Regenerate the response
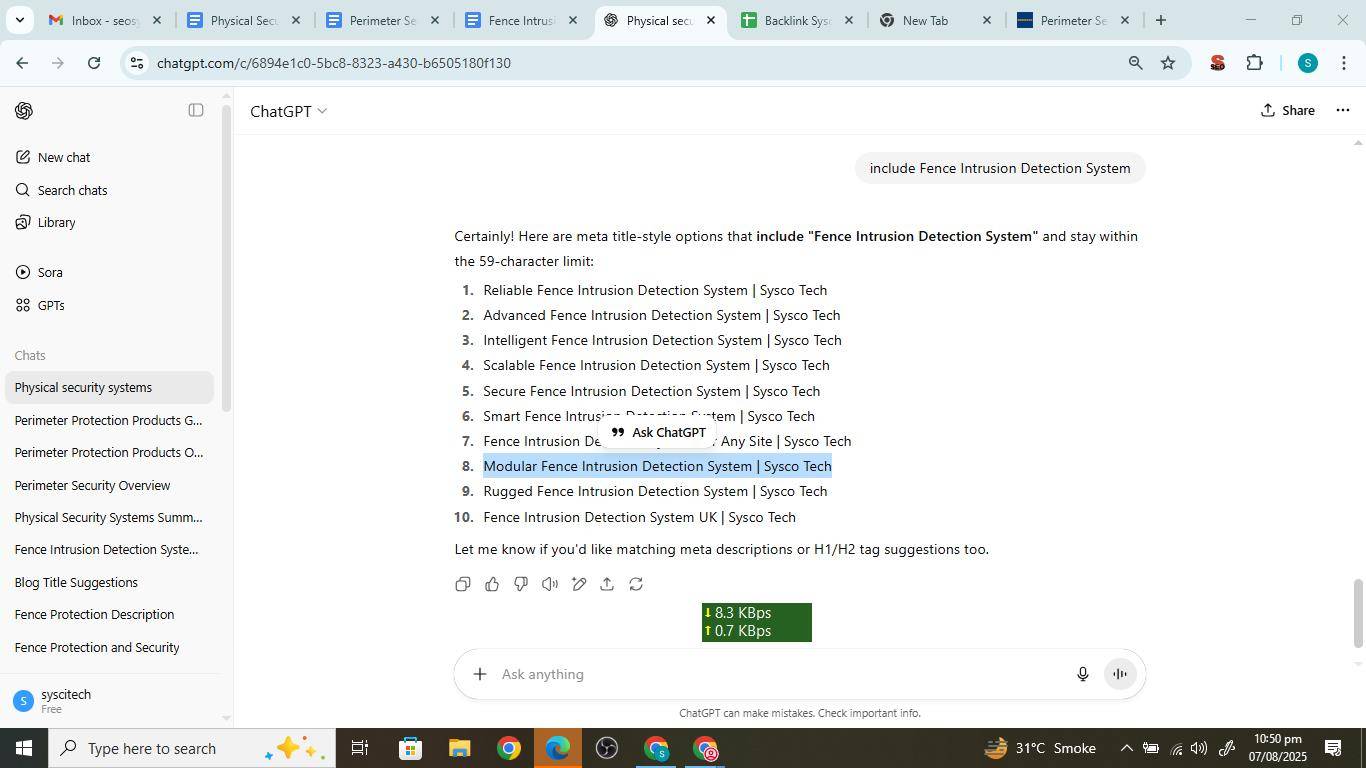 tap(636, 584)
